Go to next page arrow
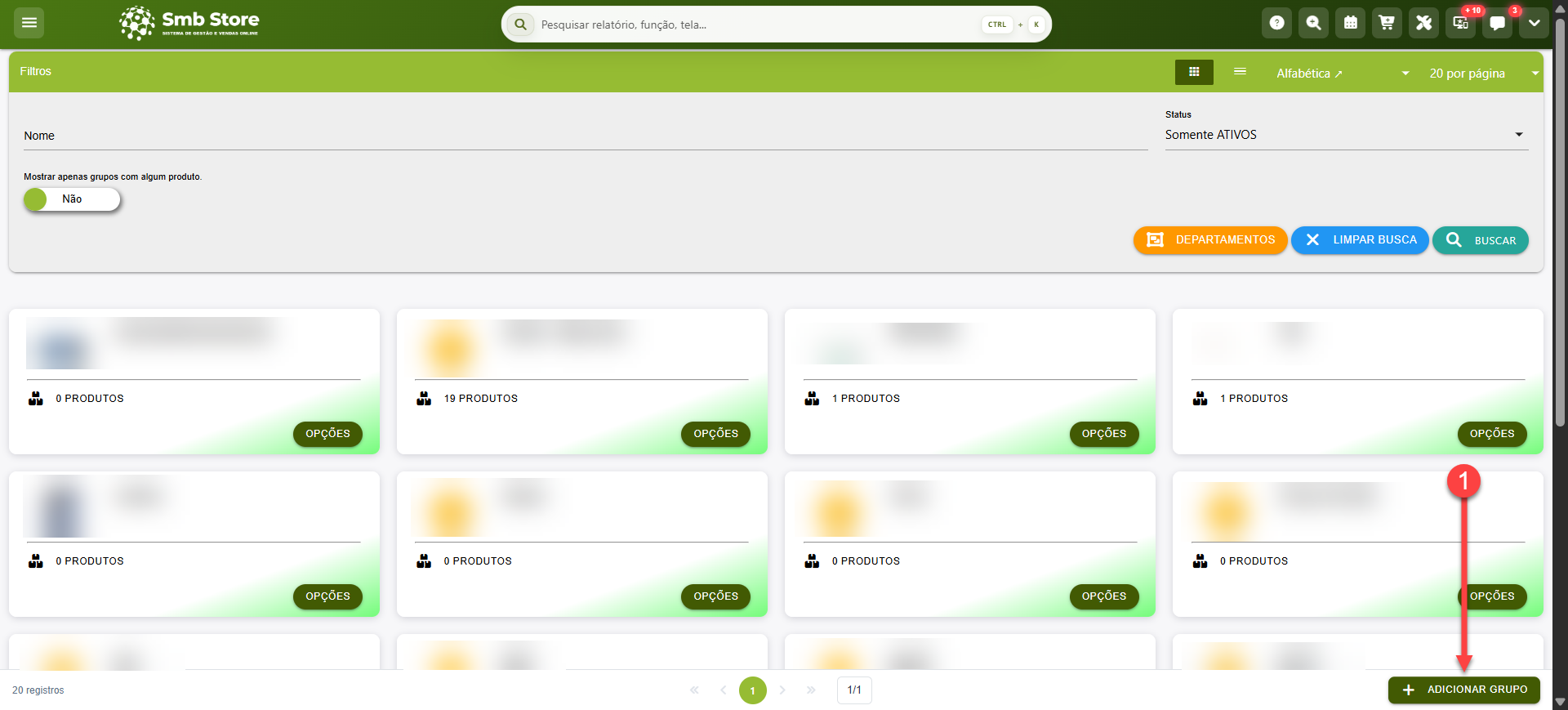The image size is (1568, 710). tap(782, 690)
